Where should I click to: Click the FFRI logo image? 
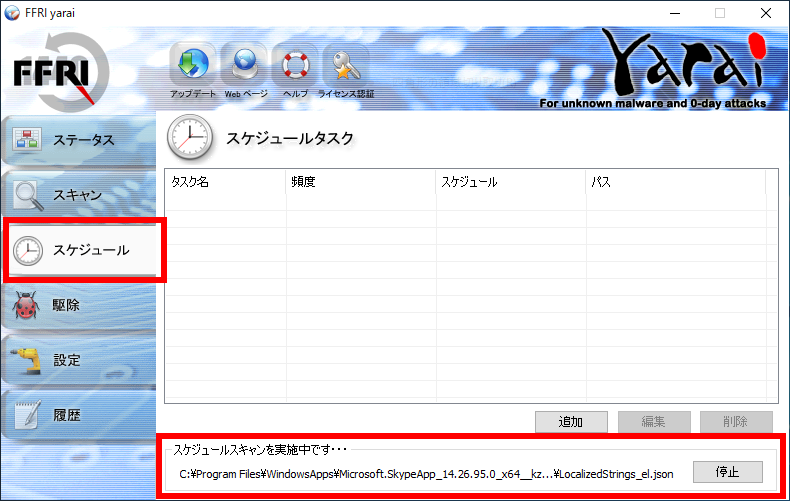(x=60, y=73)
